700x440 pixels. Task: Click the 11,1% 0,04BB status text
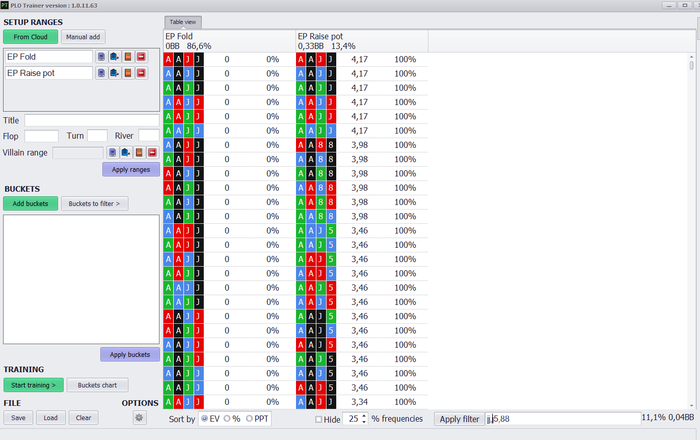[x=667, y=417]
